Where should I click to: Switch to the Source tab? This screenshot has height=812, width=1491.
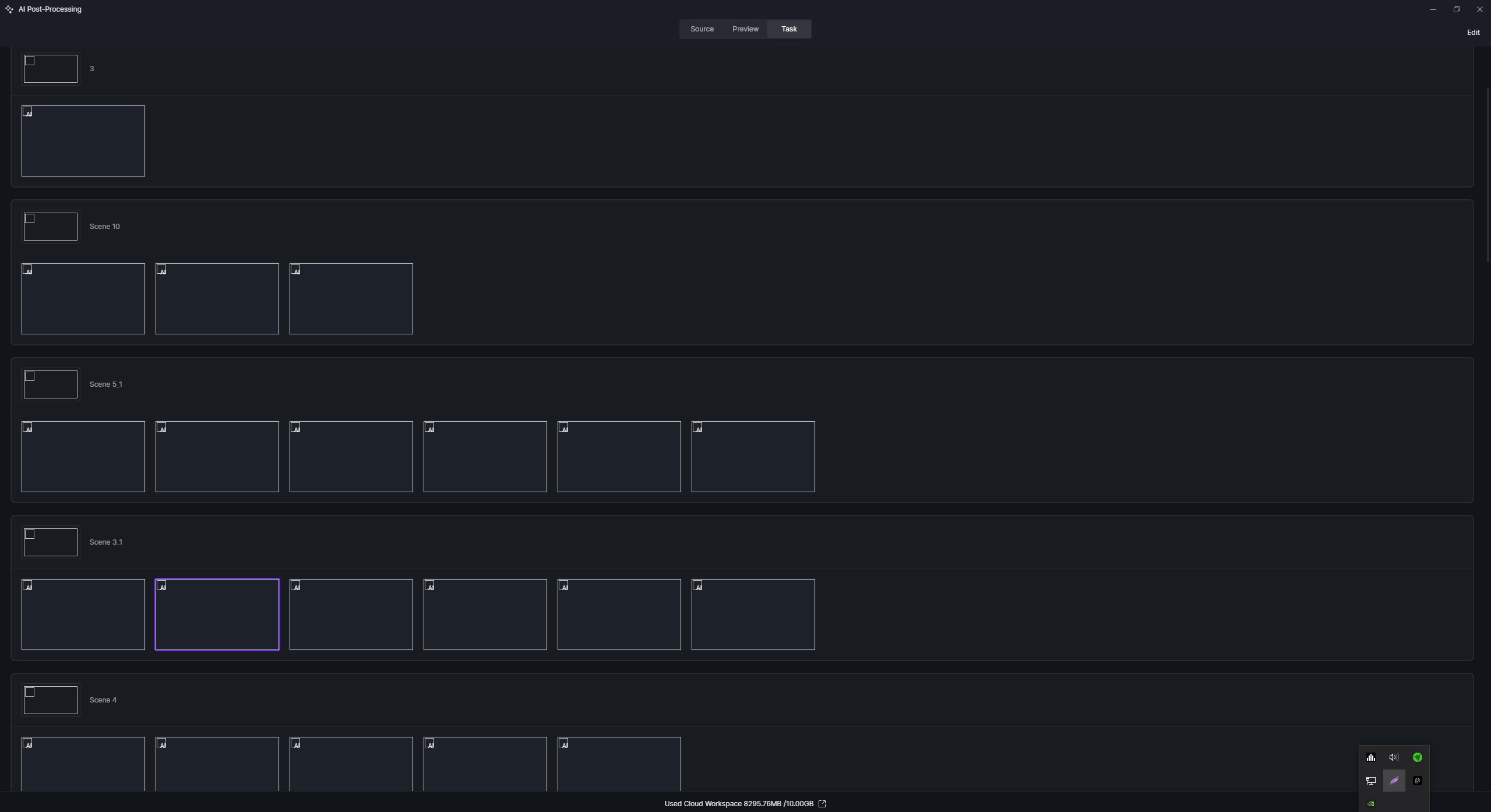[x=702, y=29]
